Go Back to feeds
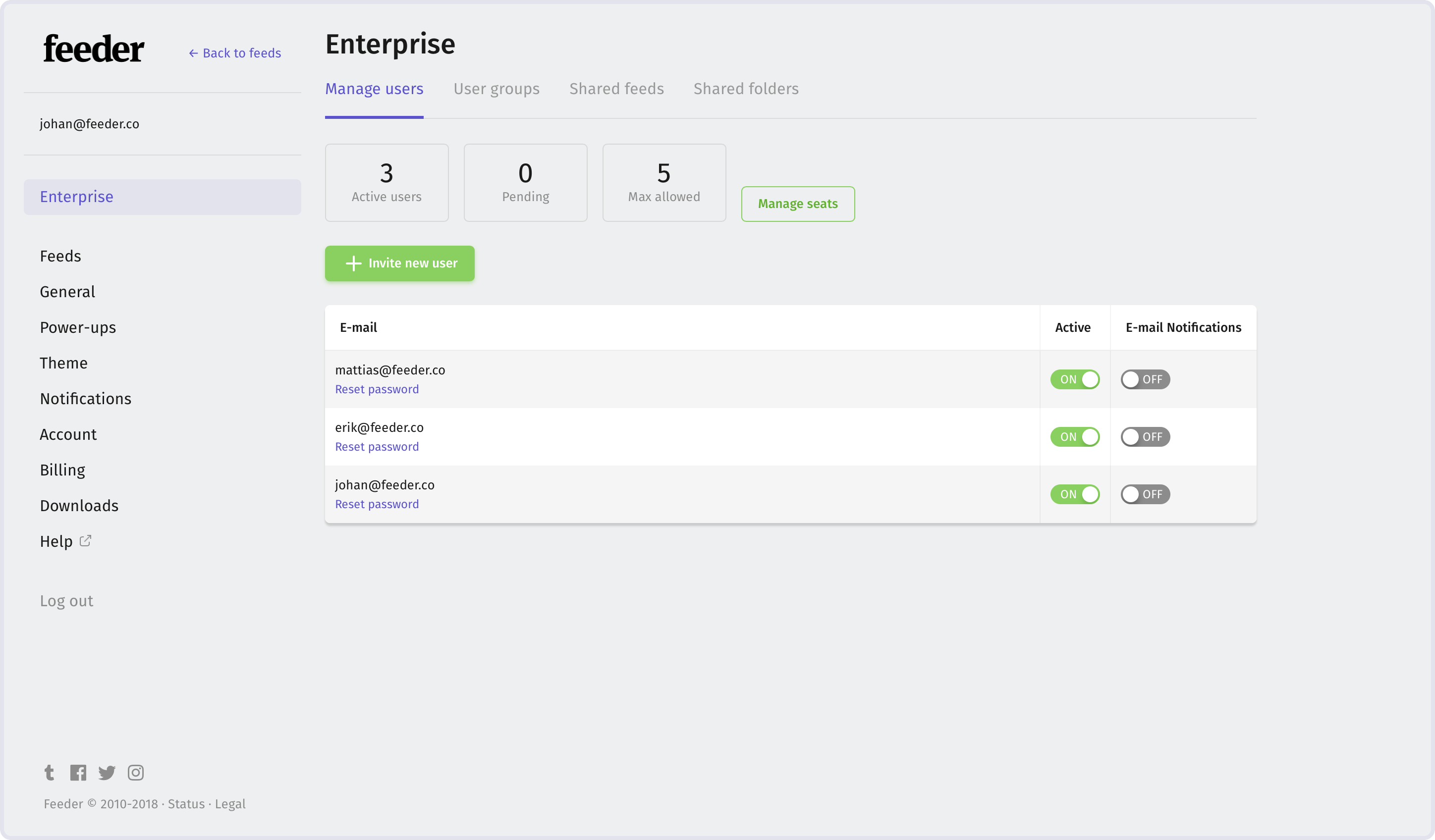 click(x=234, y=53)
